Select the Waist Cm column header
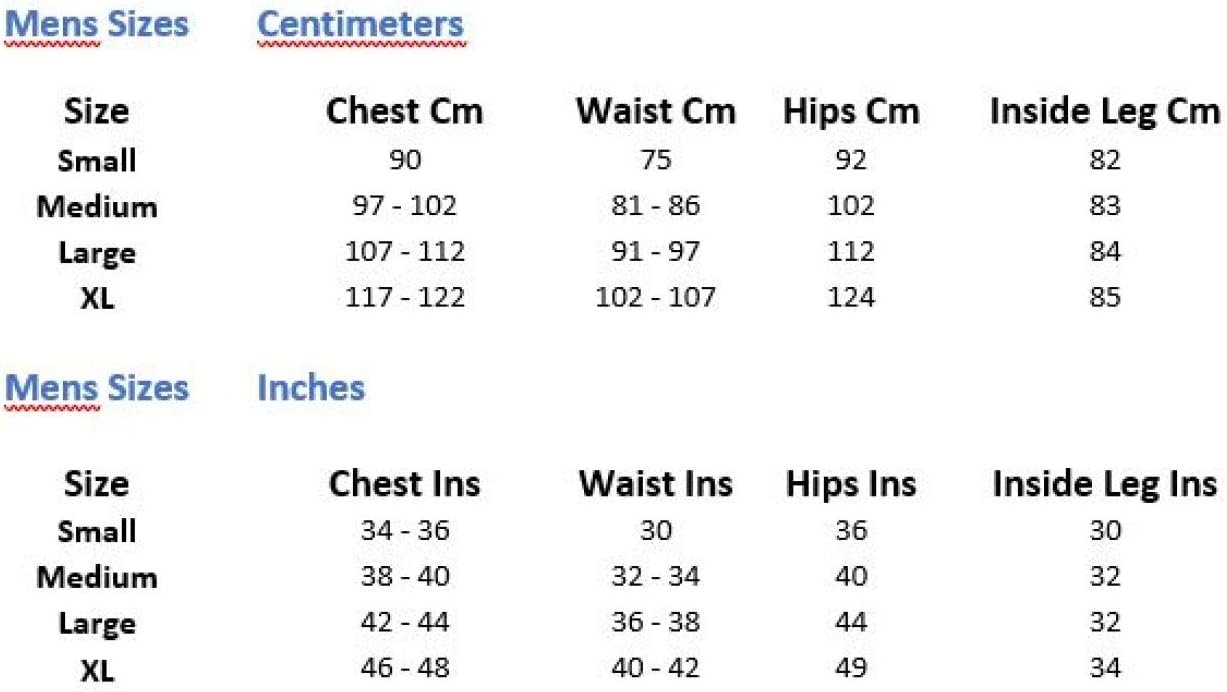The width and height of the screenshot is (1227, 692). (x=655, y=111)
